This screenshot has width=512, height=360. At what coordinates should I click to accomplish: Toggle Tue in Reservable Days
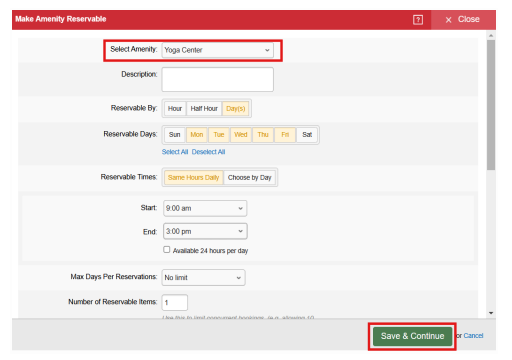219,135
